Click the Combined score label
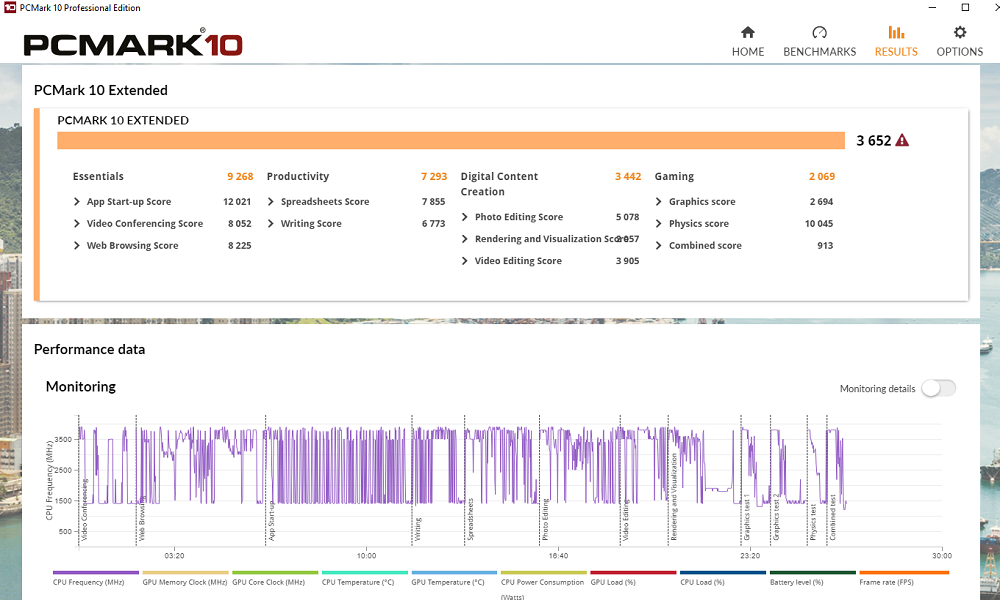Viewport: 1000px width, 600px height. pyautogui.click(x=705, y=245)
